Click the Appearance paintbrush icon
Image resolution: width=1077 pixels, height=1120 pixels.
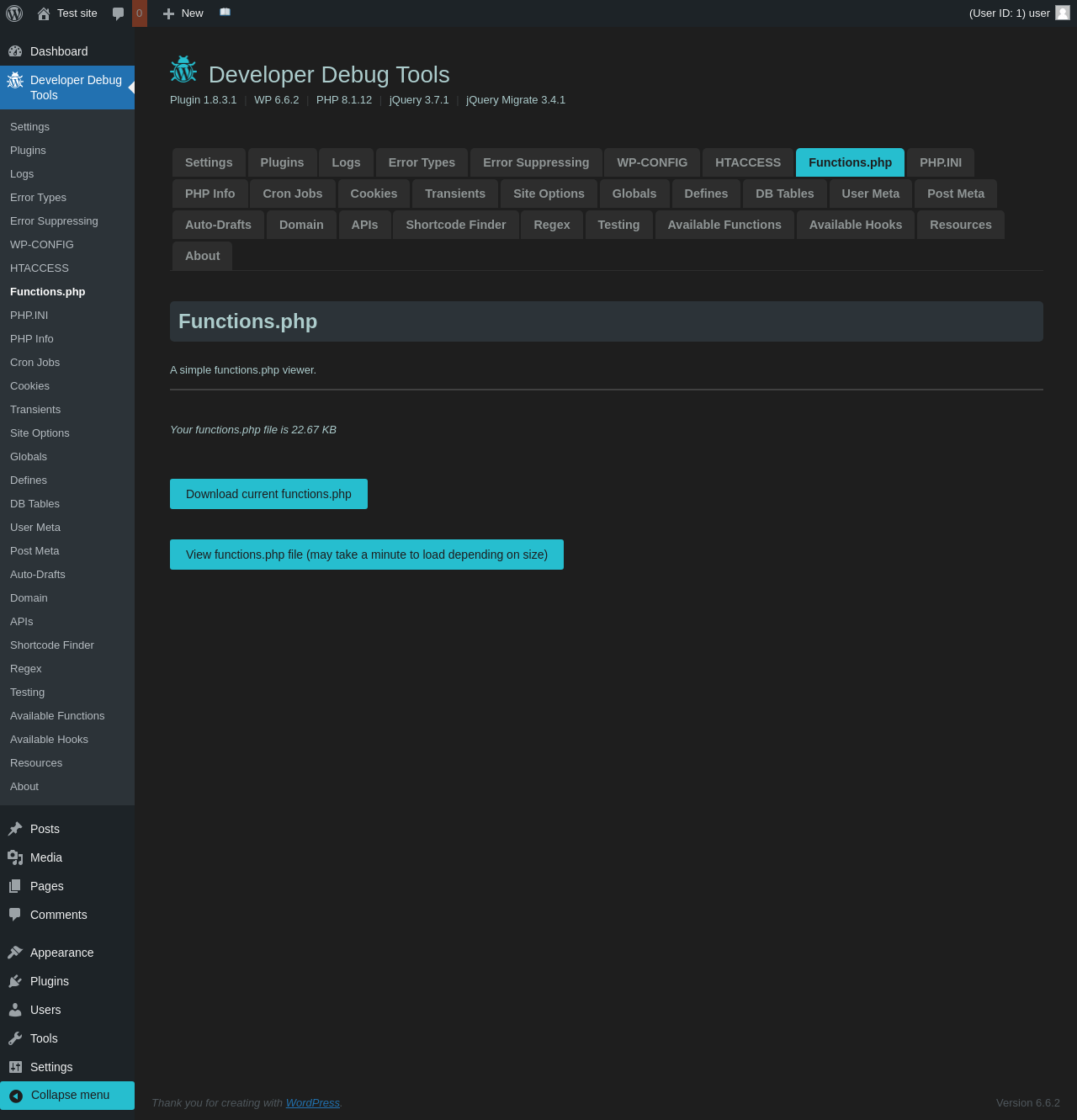point(15,953)
